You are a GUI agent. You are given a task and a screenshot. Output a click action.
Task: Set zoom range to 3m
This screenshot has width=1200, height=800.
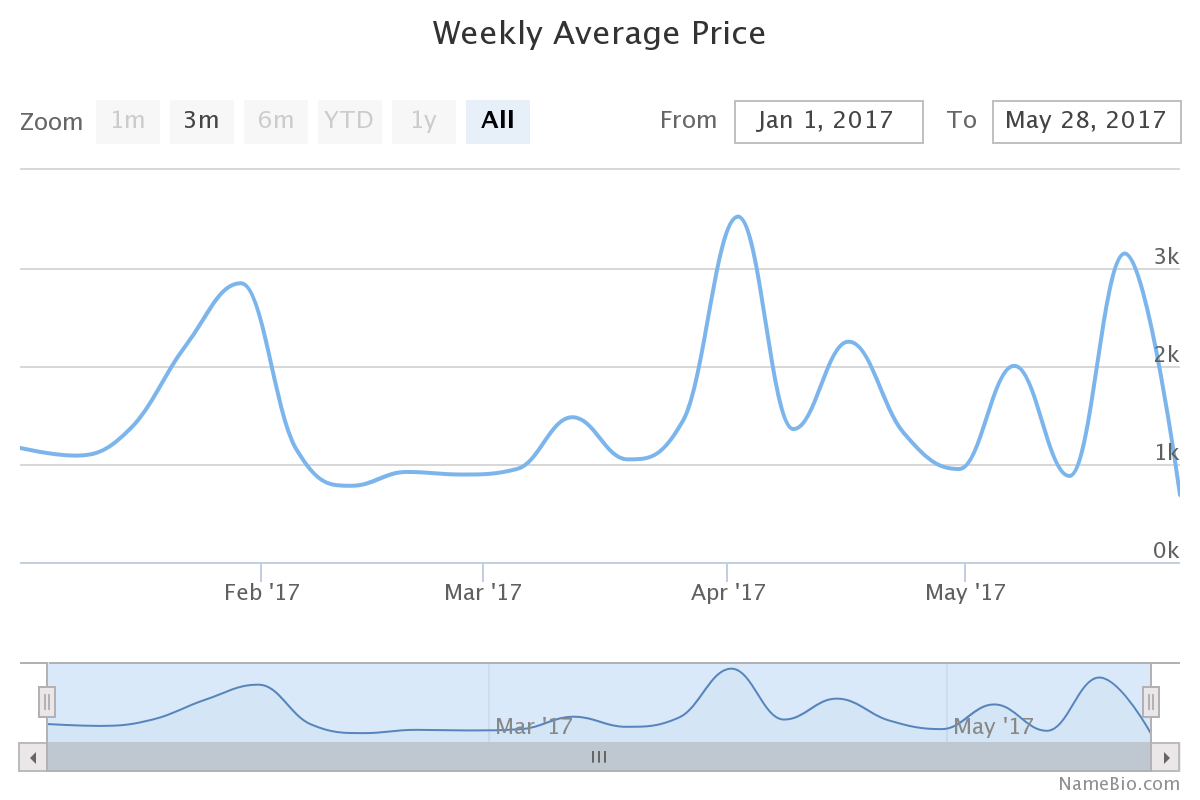[x=202, y=122]
